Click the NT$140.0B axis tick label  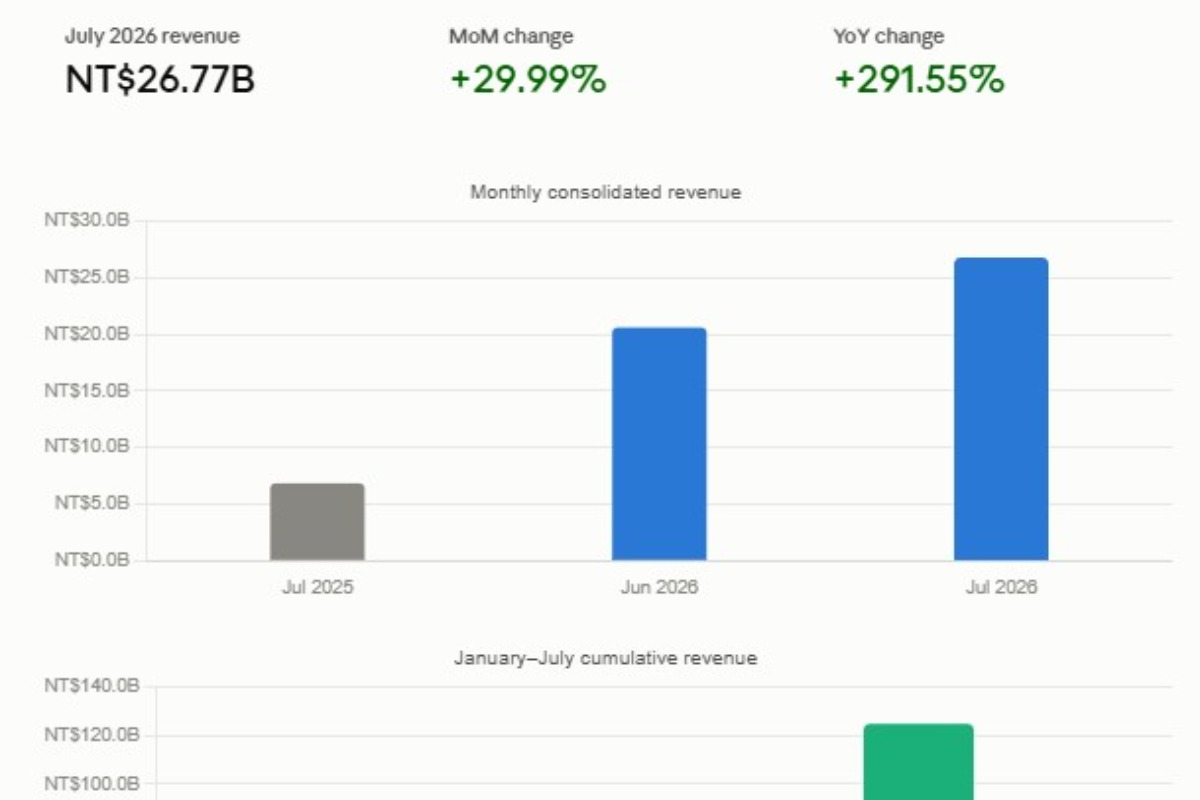click(x=91, y=687)
